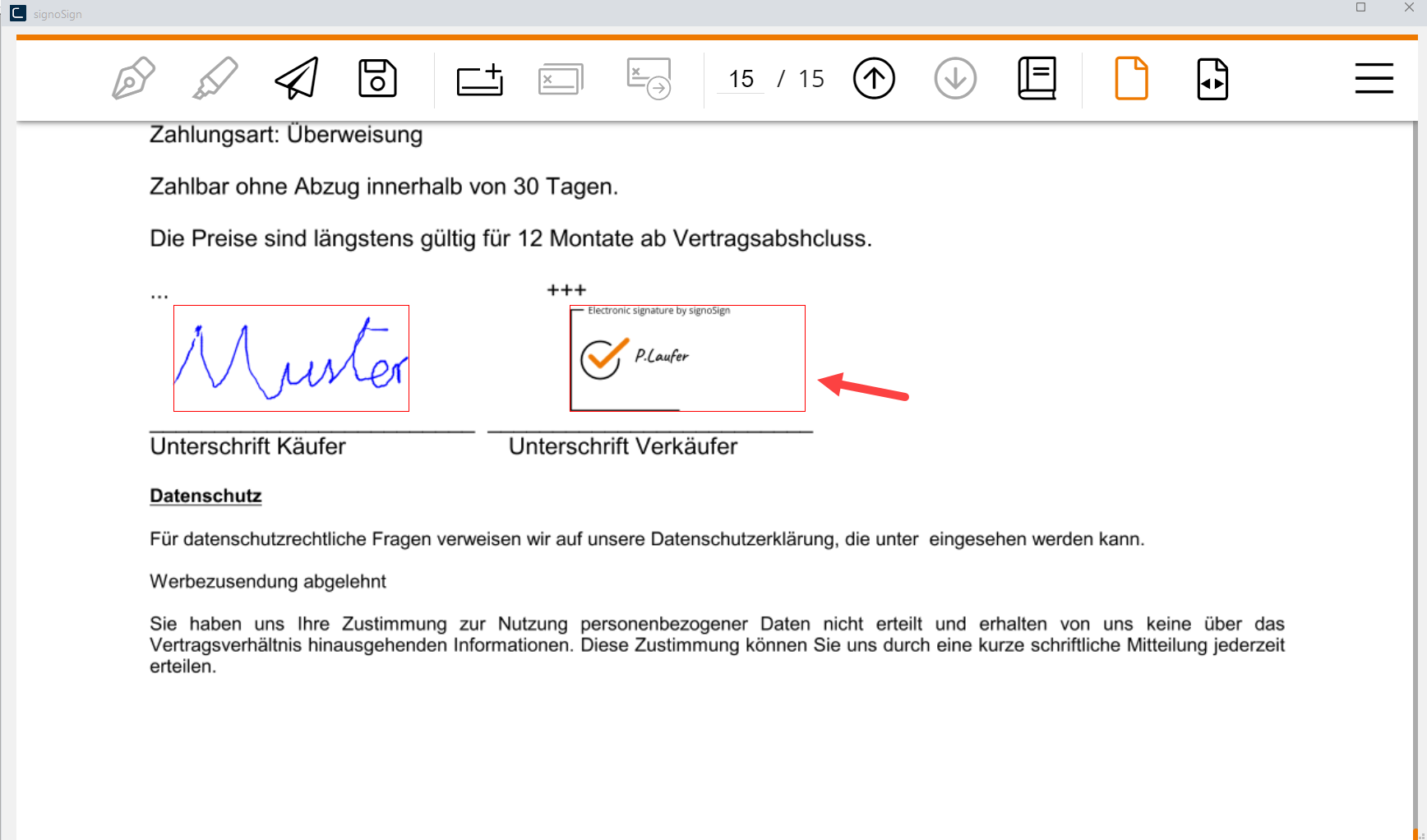1427x840 pixels.
Task: Click the jump to next signature field icon
Action: pos(649,79)
